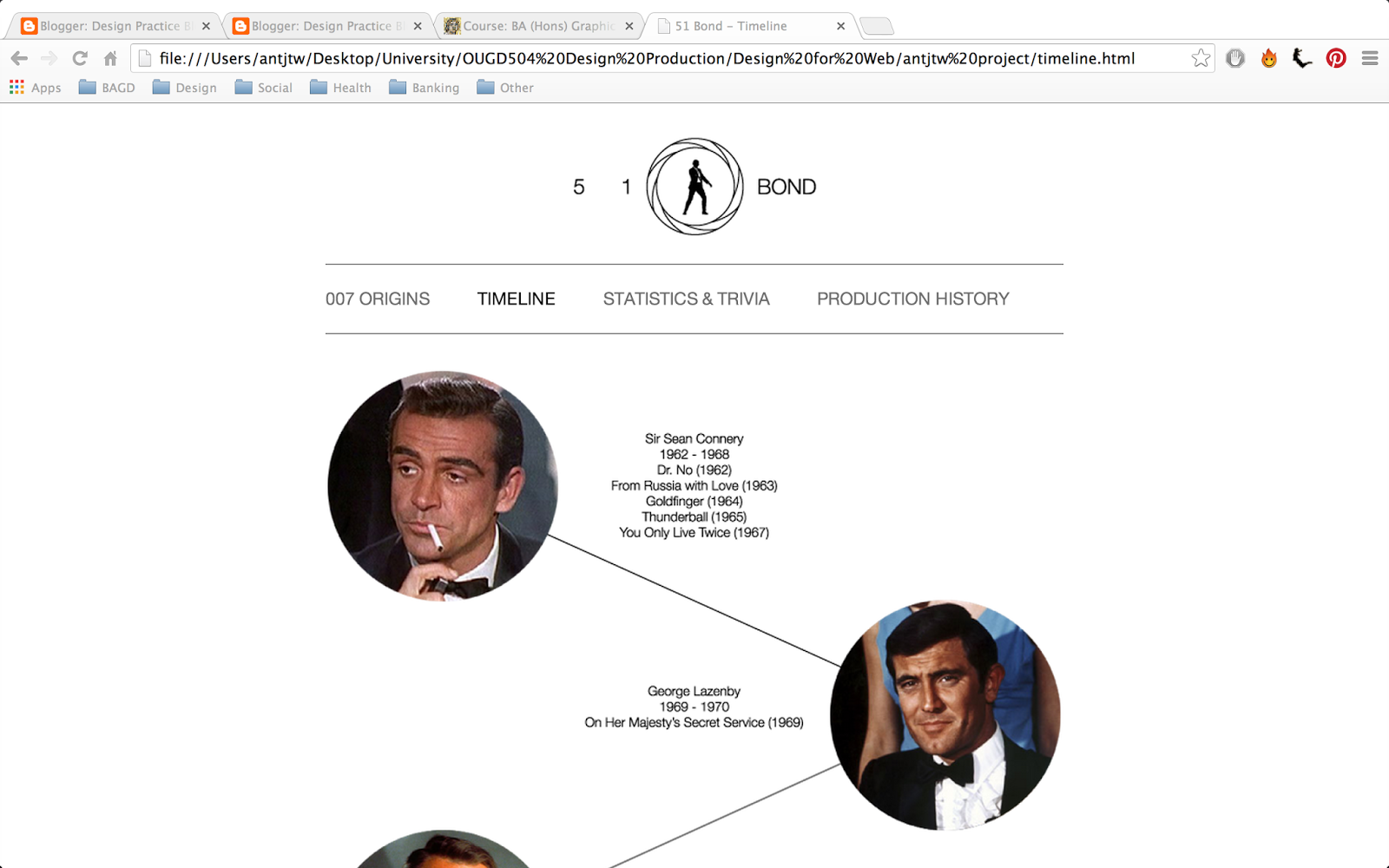The width and height of the screenshot is (1389, 868).
Task: Open the Banking bookmarks folder
Action: click(425, 88)
